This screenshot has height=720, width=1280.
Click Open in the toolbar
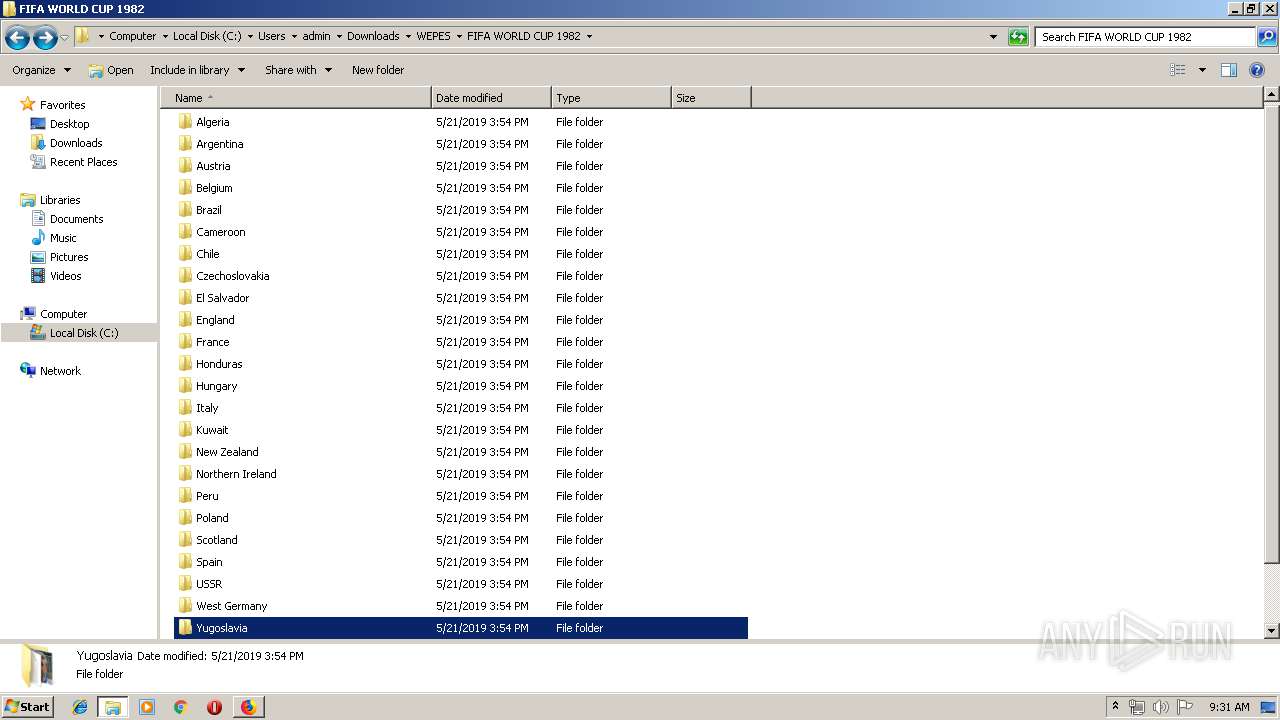(111, 70)
